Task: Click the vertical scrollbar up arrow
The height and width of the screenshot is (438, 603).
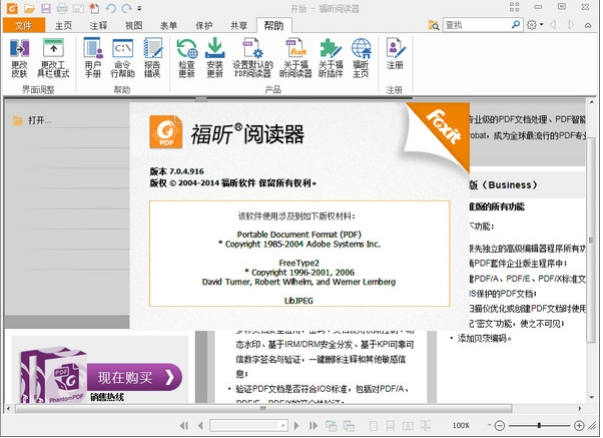Action: (x=591, y=102)
